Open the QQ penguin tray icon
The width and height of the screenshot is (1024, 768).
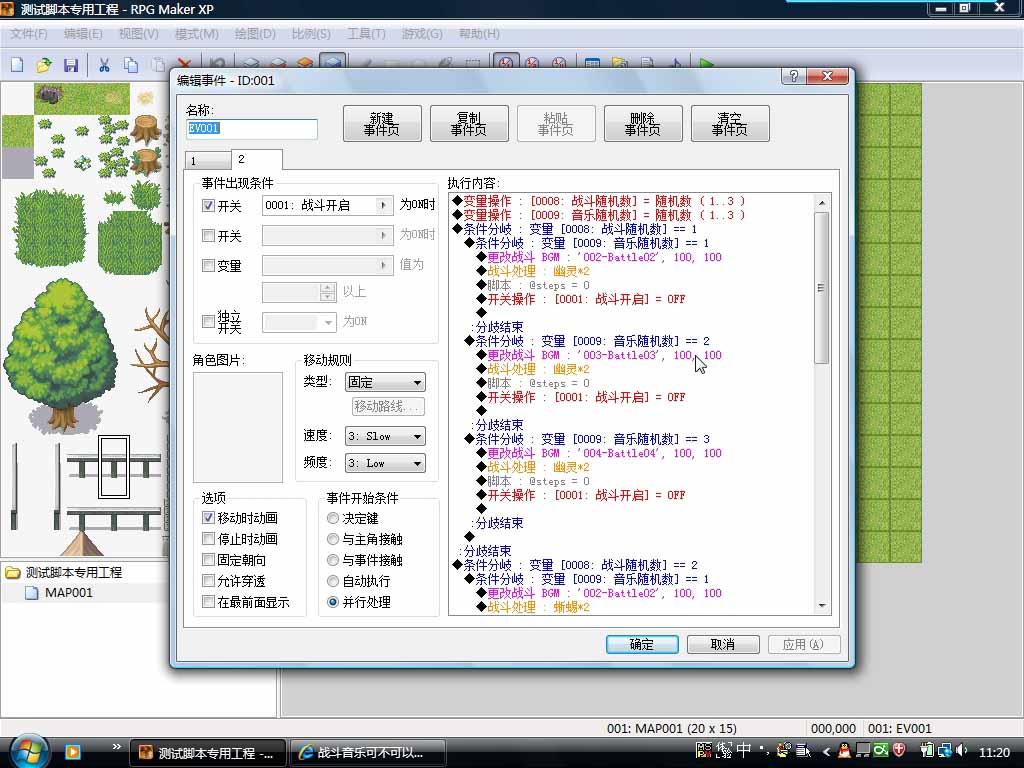(844, 751)
